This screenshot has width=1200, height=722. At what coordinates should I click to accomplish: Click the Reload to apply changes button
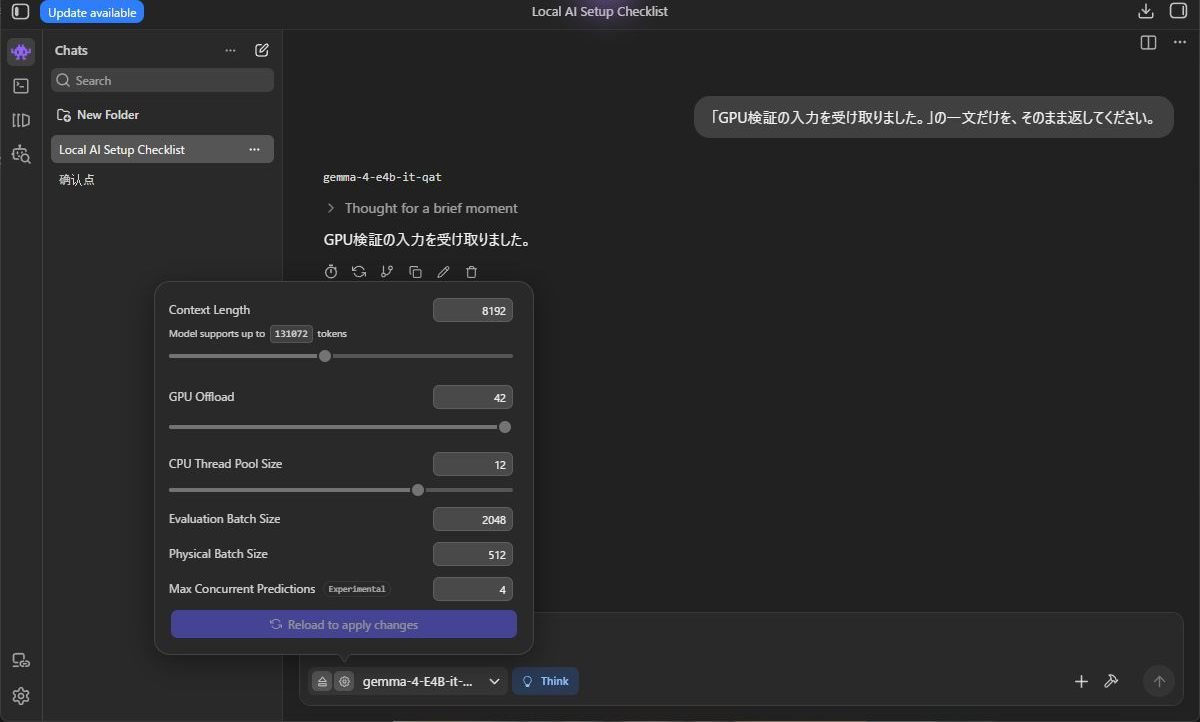(344, 624)
